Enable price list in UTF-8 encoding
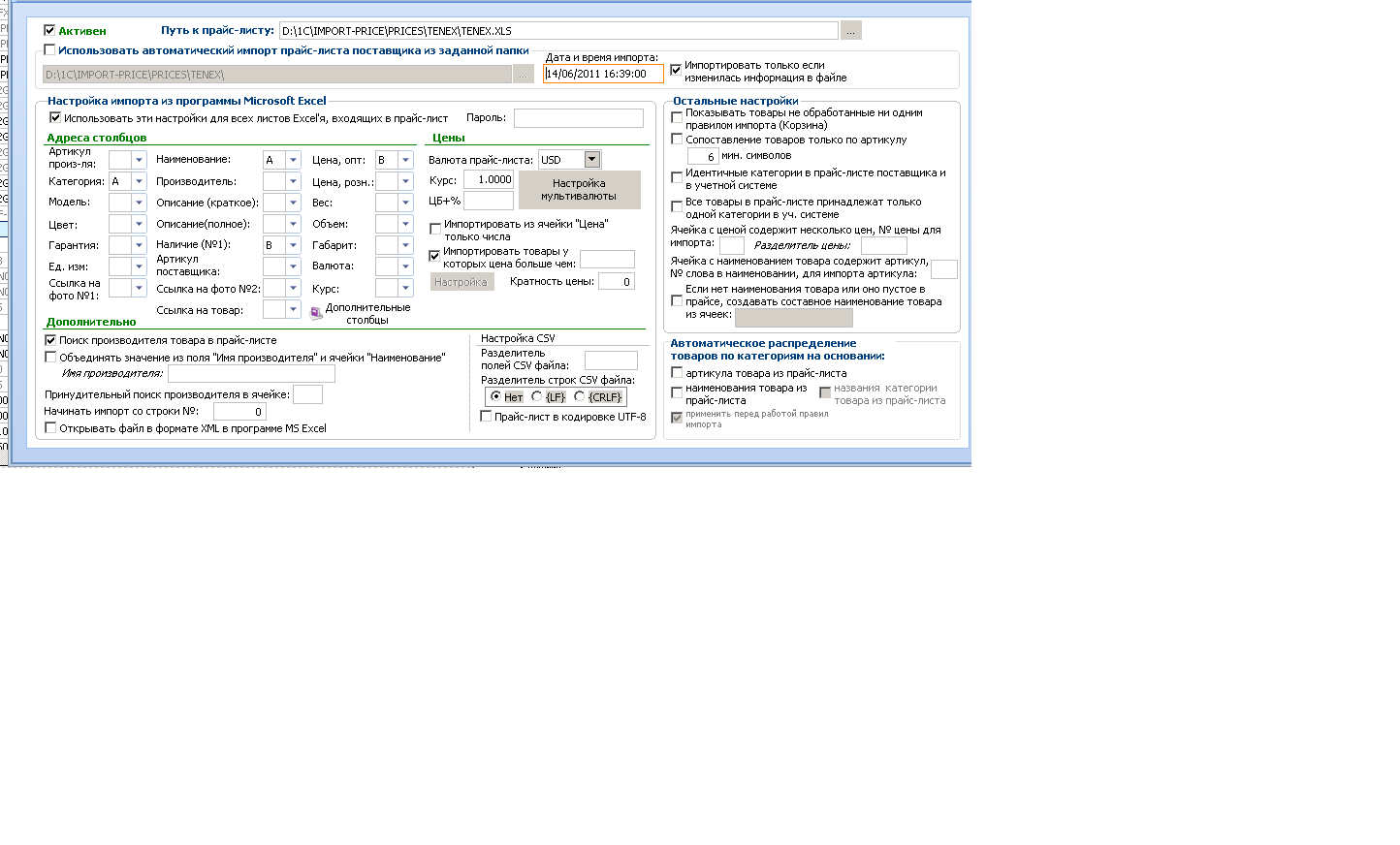The image size is (1400, 845). pyautogui.click(x=487, y=417)
